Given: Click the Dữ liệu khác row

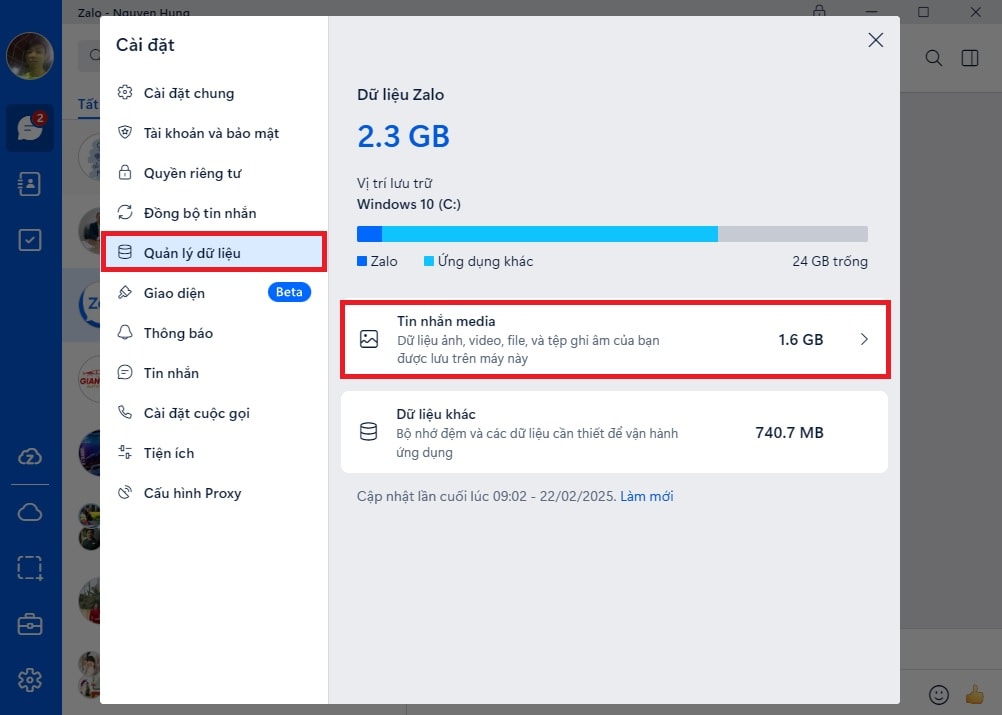Looking at the screenshot, I should [615, 433].
